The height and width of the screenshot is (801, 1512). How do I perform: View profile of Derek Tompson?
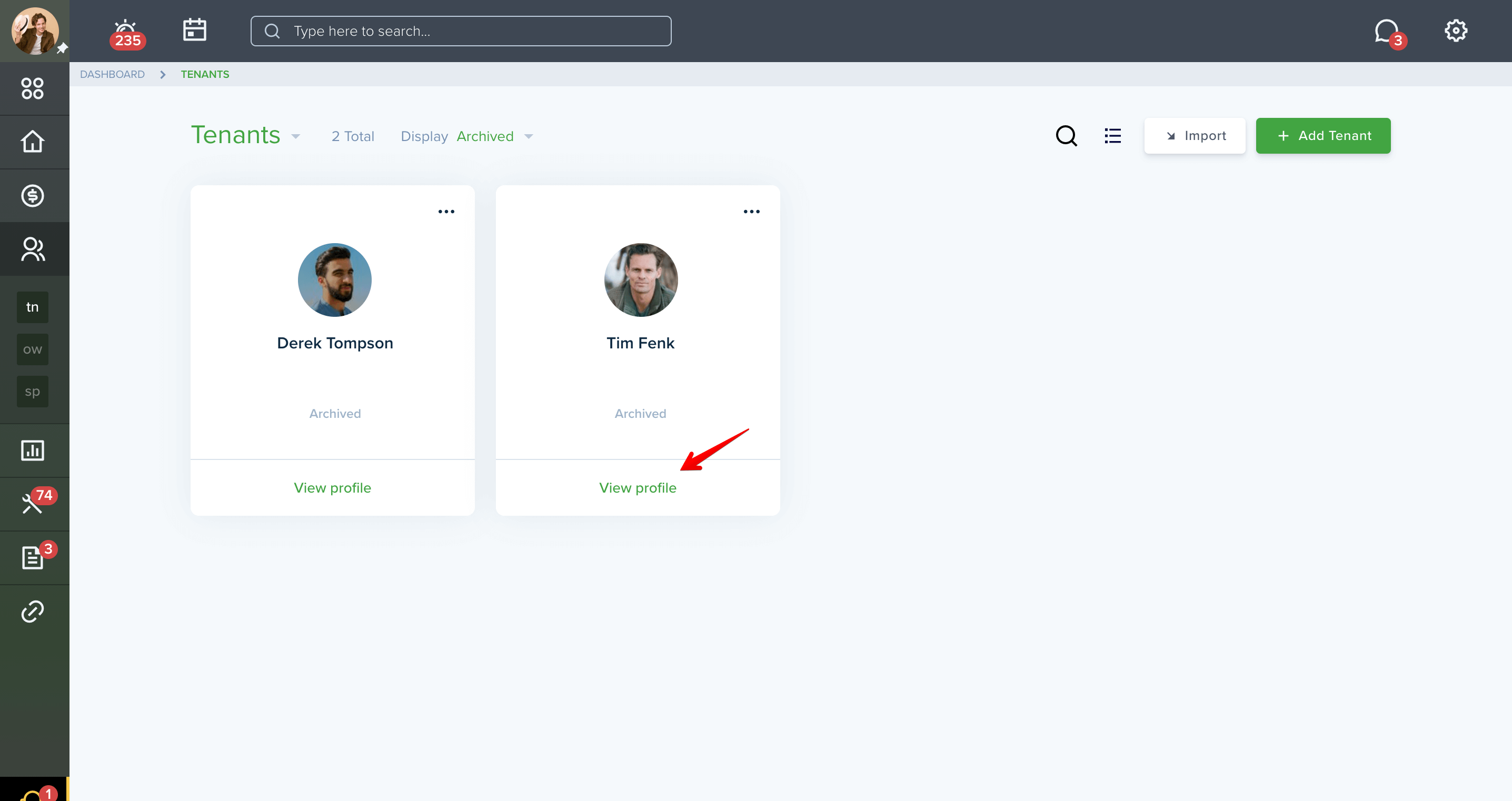coord(332,488)
